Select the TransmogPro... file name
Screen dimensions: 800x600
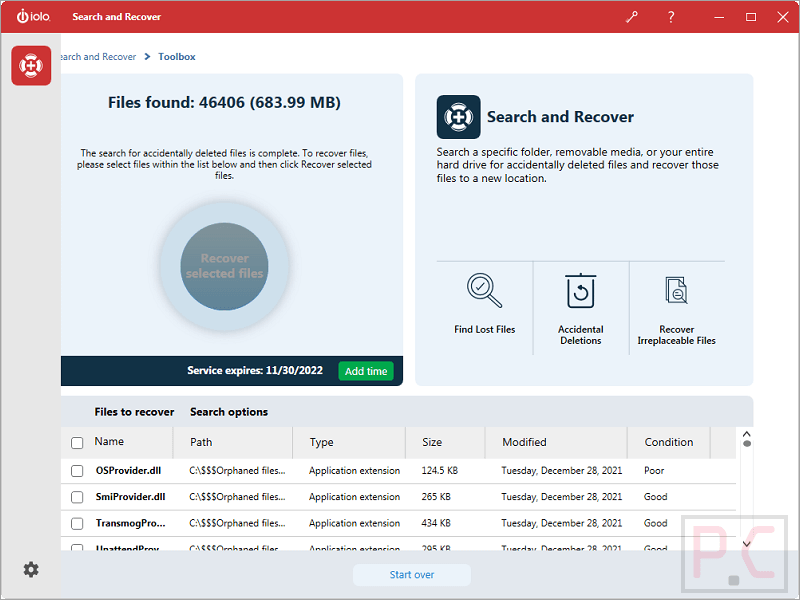pos(131,523)
